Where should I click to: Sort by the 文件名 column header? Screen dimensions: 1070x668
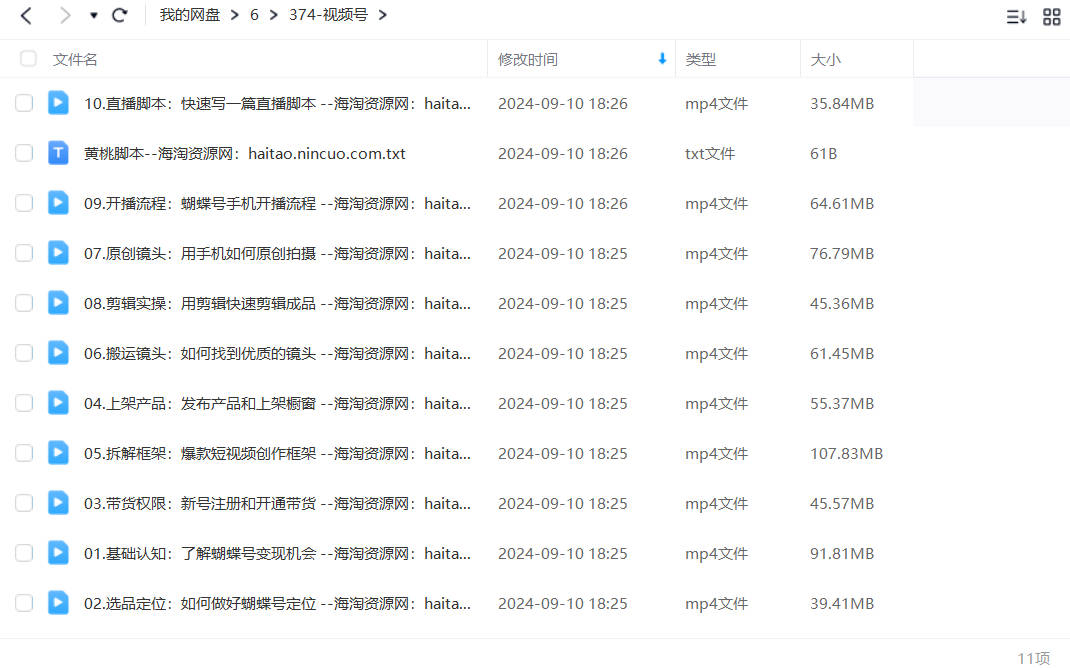[x=75, y=59]
